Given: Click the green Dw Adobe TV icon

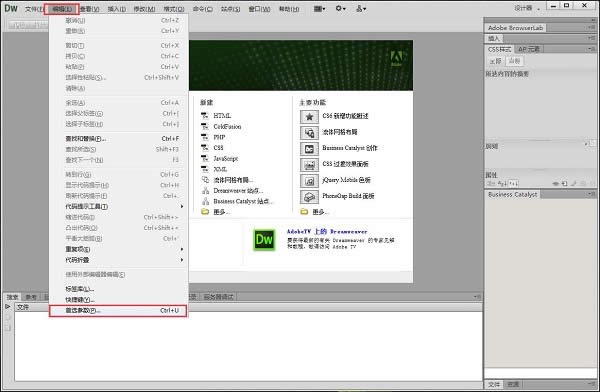Looking at the screenshot, I should 264,240.
